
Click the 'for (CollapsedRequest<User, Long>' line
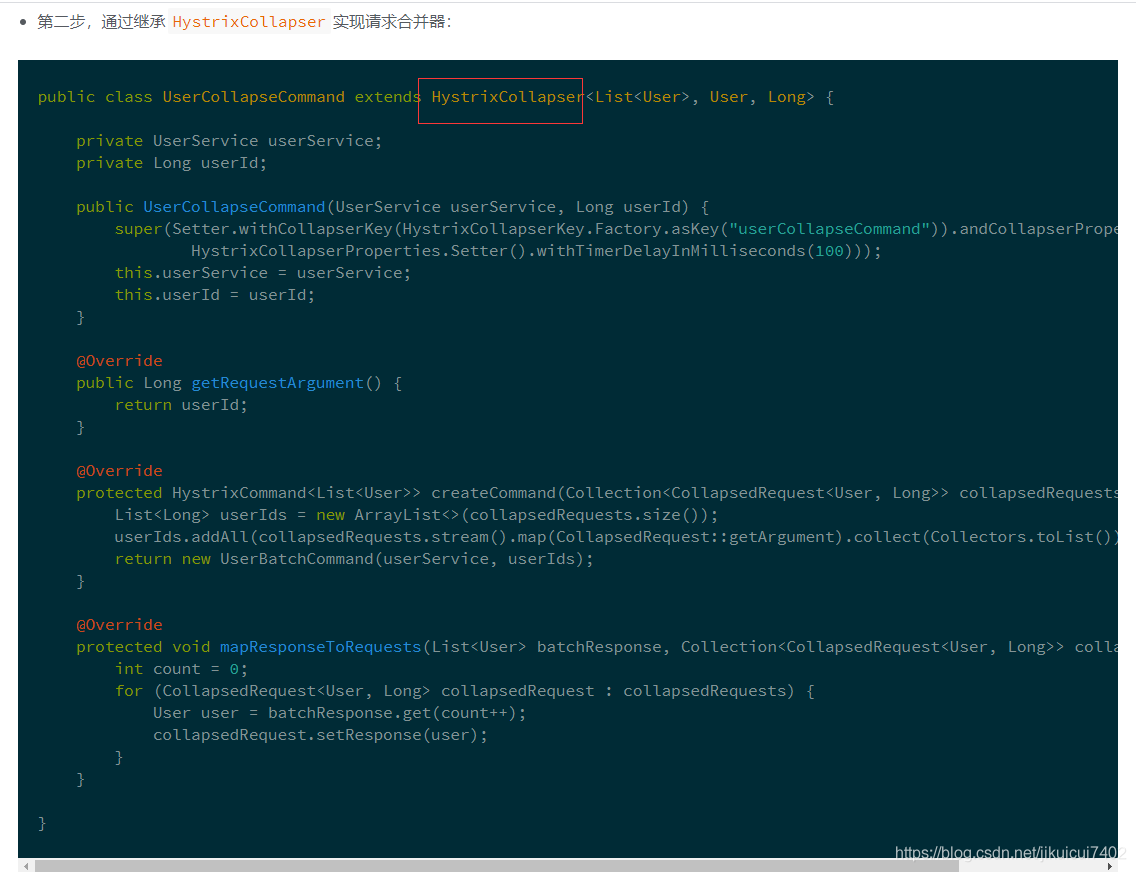pyautogui.click(x=464, y=691)
